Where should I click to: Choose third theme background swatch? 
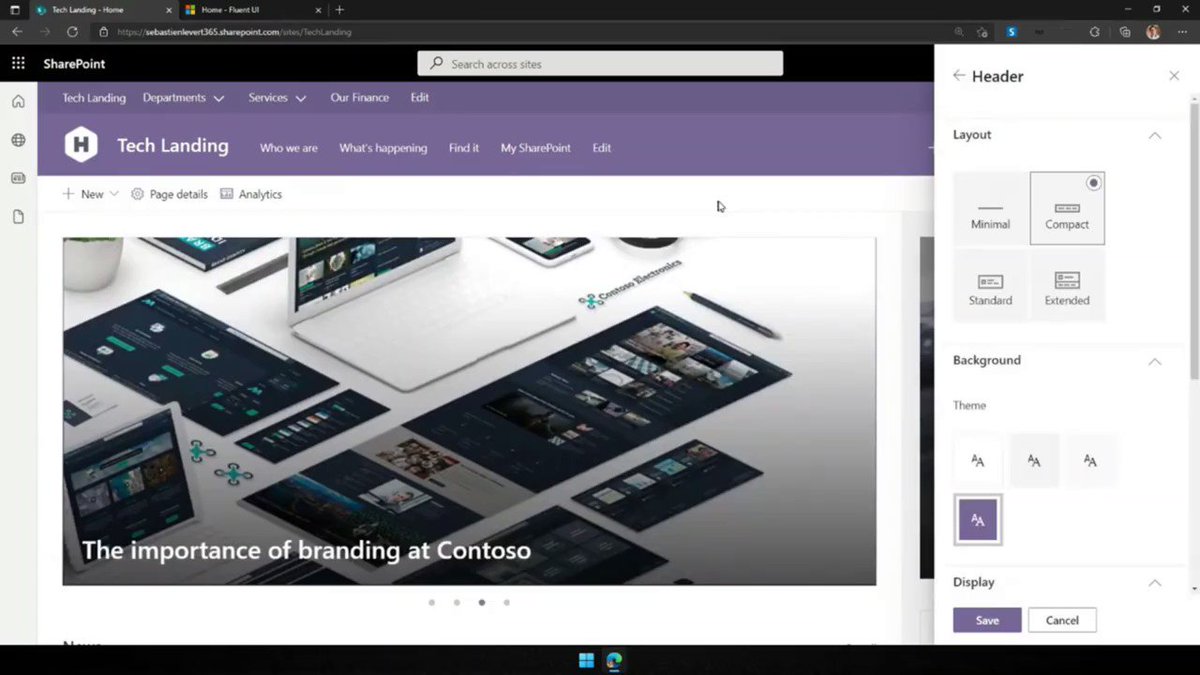pos(1090,460)
